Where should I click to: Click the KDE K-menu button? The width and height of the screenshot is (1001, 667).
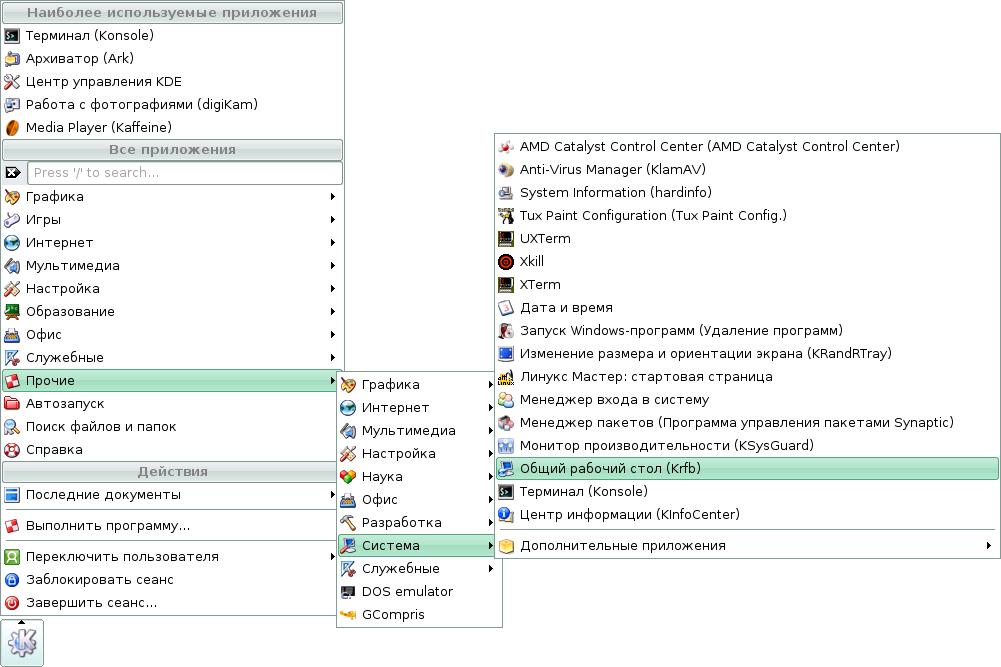coord(21,643)
